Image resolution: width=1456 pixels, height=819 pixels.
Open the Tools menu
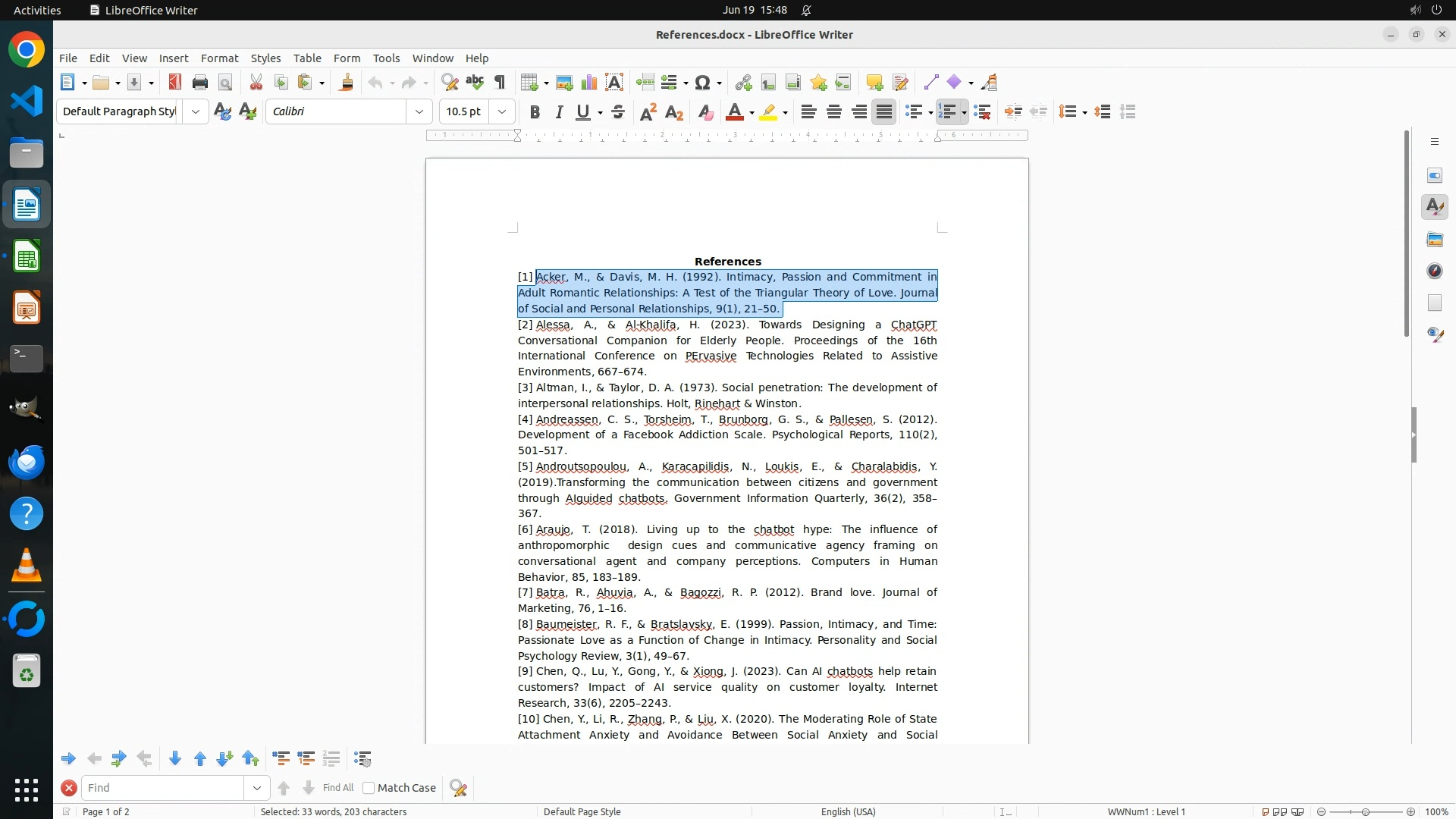pyautogui.click(x=386, y=58)
